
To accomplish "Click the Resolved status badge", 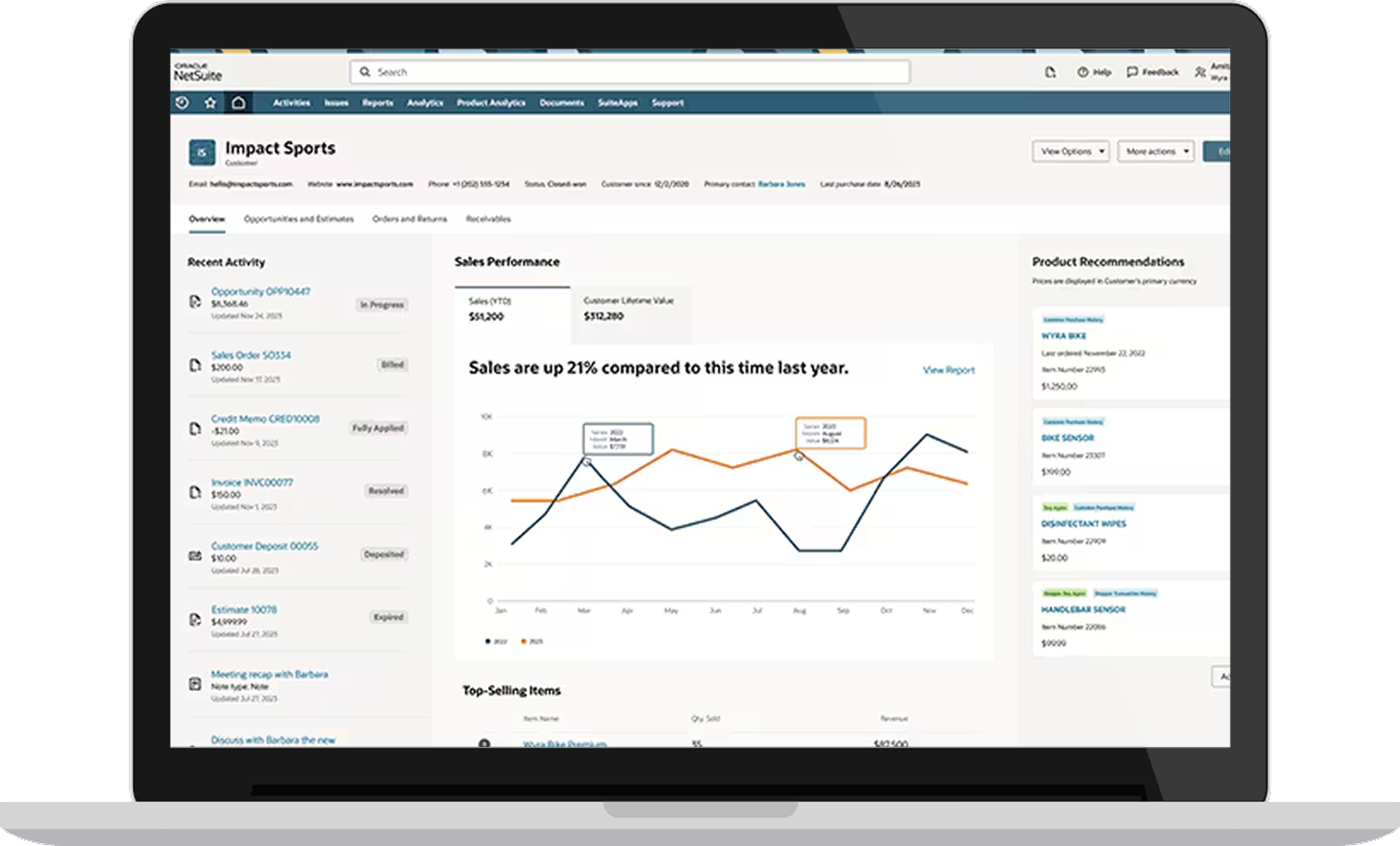I will point(385,490).
